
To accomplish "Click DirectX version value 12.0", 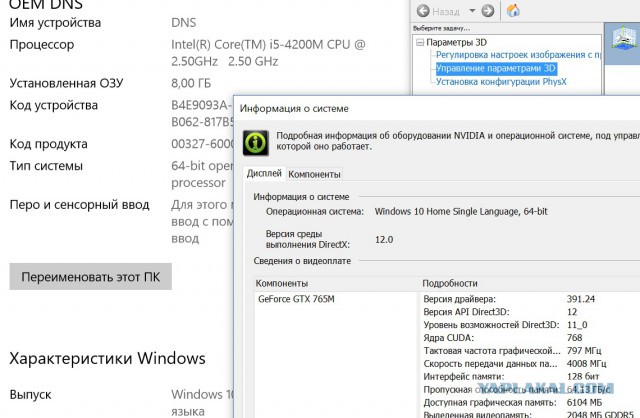I will coord(384,240).
